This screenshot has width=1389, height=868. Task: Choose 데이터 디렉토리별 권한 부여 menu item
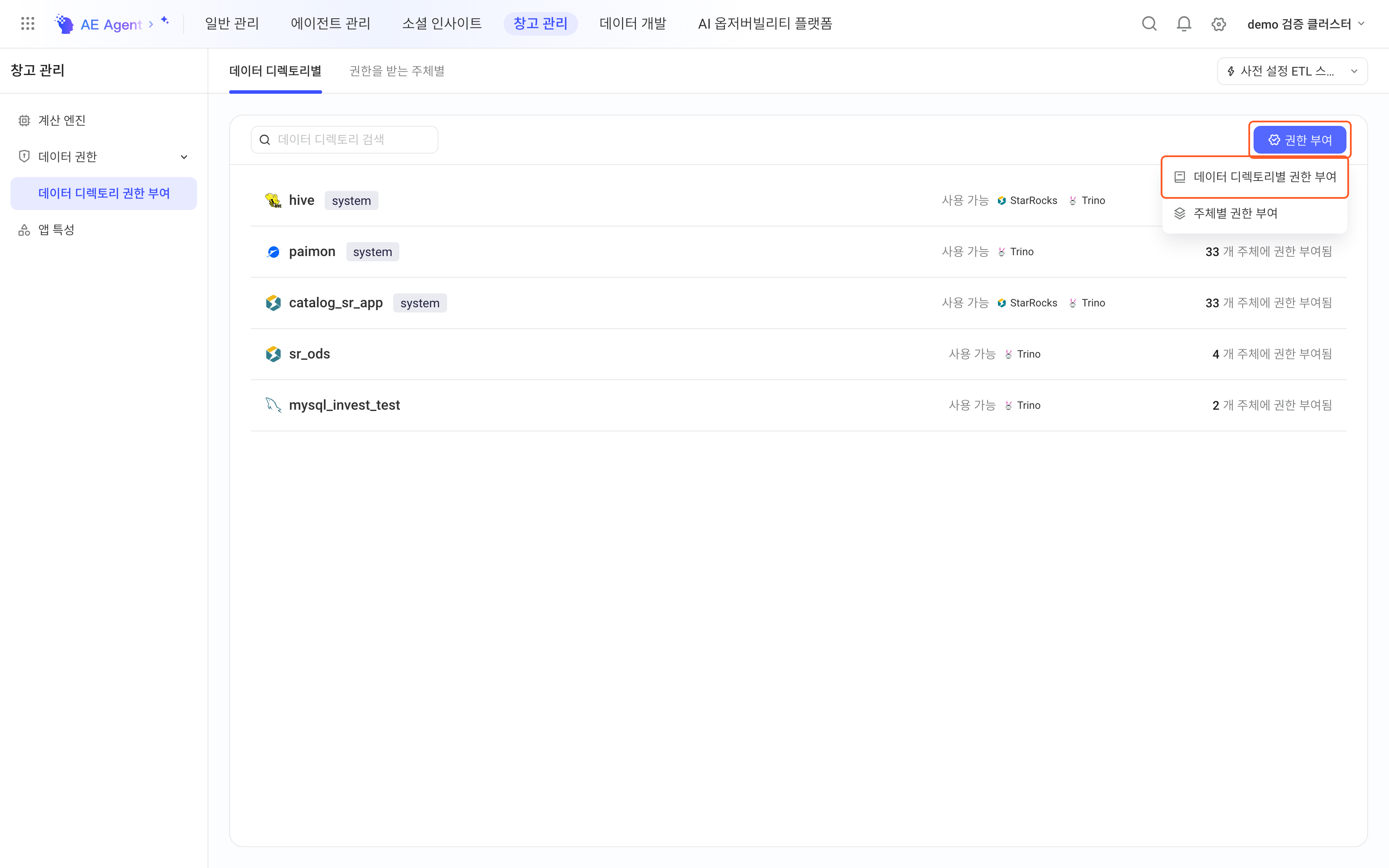[x=1255, y=177]
